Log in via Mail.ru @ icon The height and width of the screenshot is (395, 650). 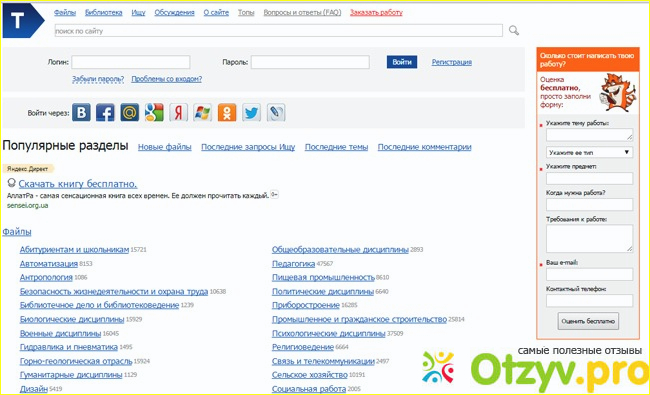point(130,112)
